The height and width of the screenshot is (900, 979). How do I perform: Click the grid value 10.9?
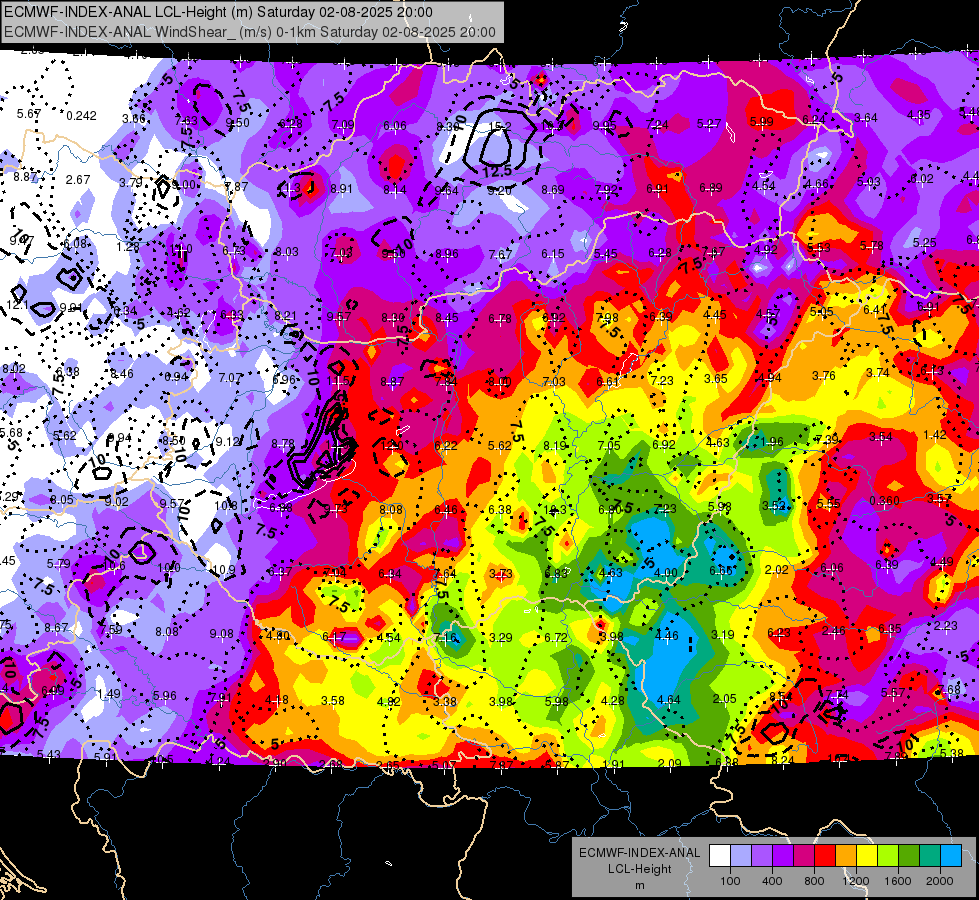pyautogui.click(x=224, y=570)
